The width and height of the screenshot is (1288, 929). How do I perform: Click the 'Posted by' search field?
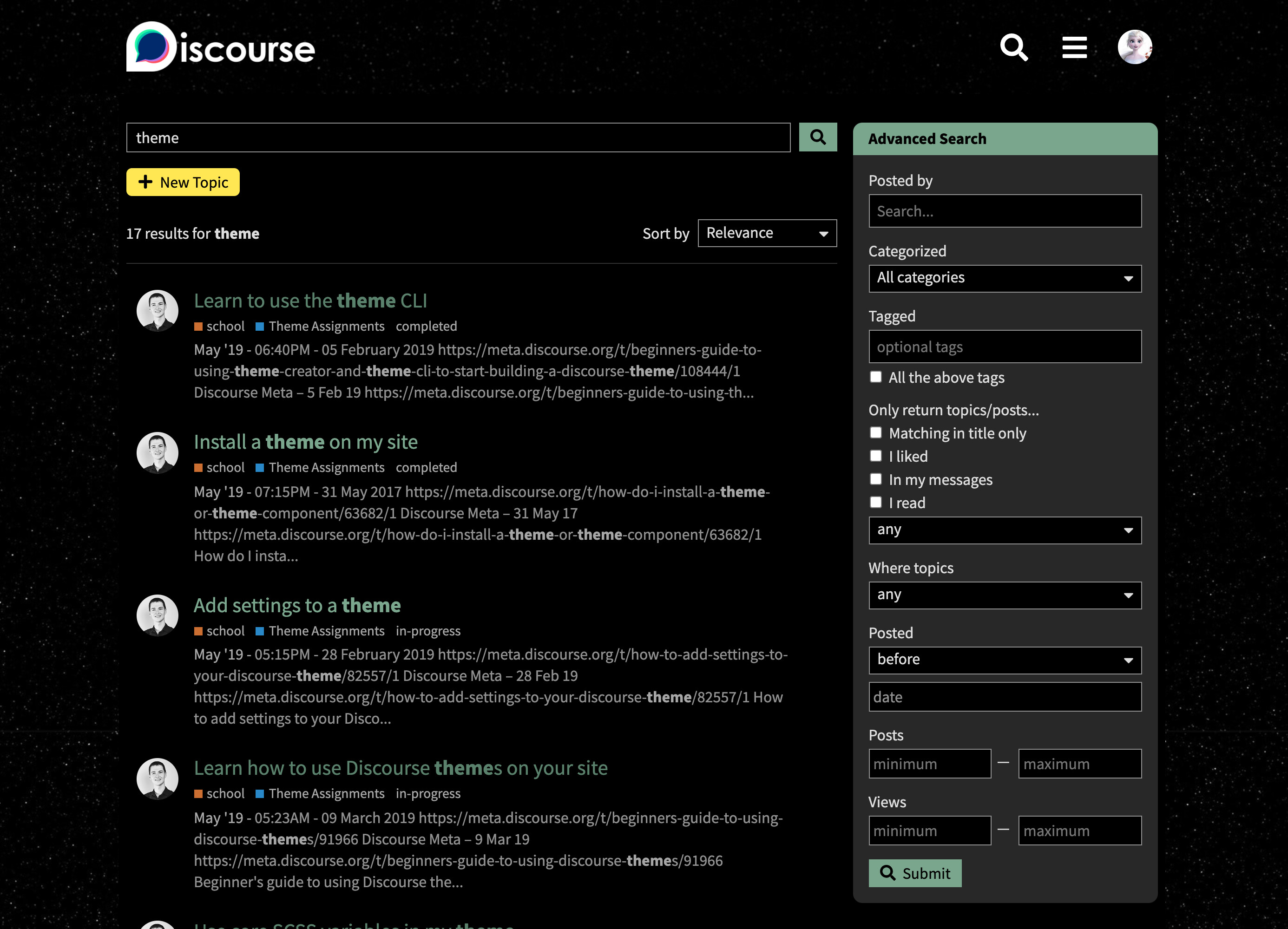click(x=1004, y=211)
